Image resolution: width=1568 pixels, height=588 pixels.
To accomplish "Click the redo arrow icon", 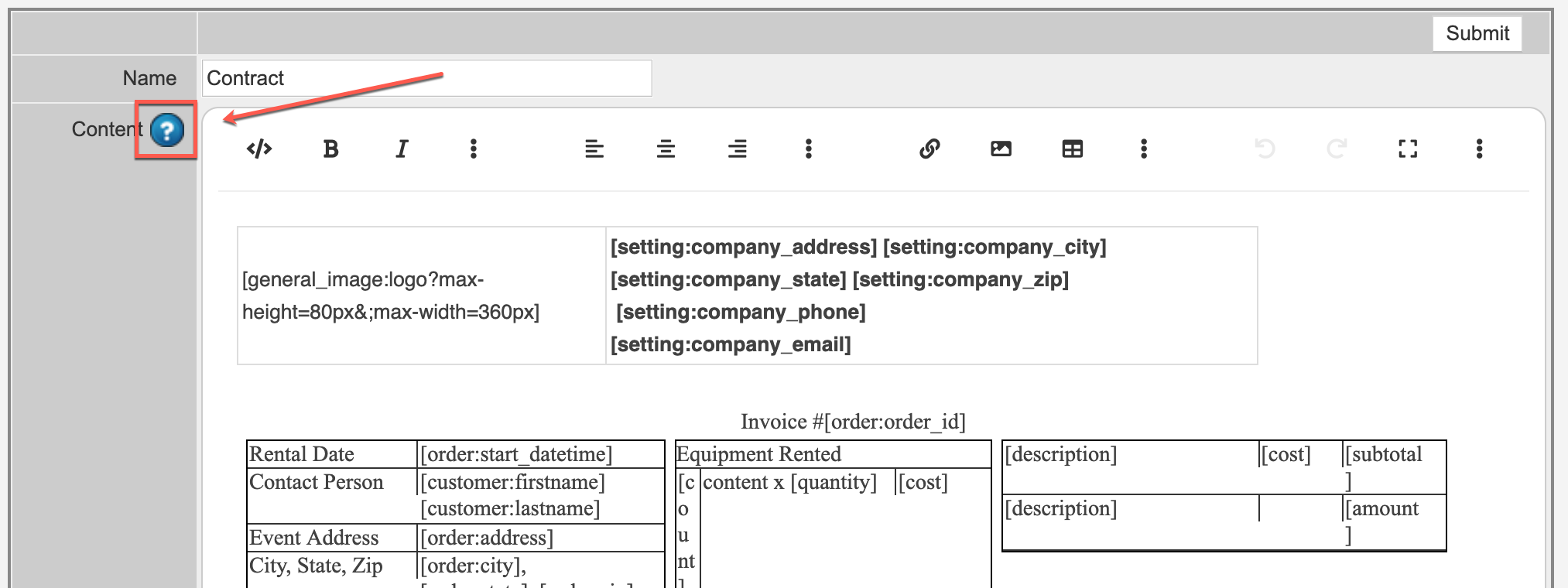I will pyautogui.click(x=1337, y=149).
